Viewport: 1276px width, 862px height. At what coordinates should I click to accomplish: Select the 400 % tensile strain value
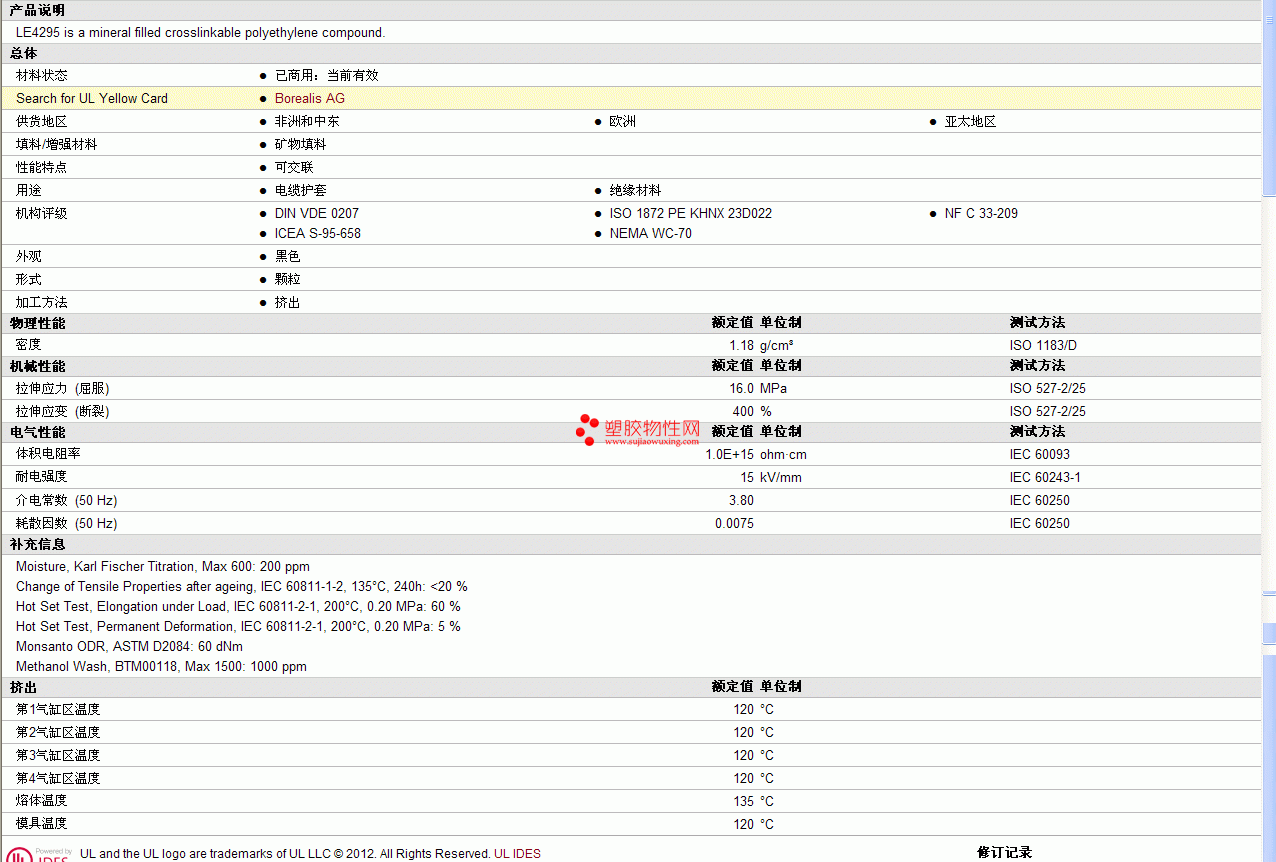pyautogui.click(x=752, y=411)
